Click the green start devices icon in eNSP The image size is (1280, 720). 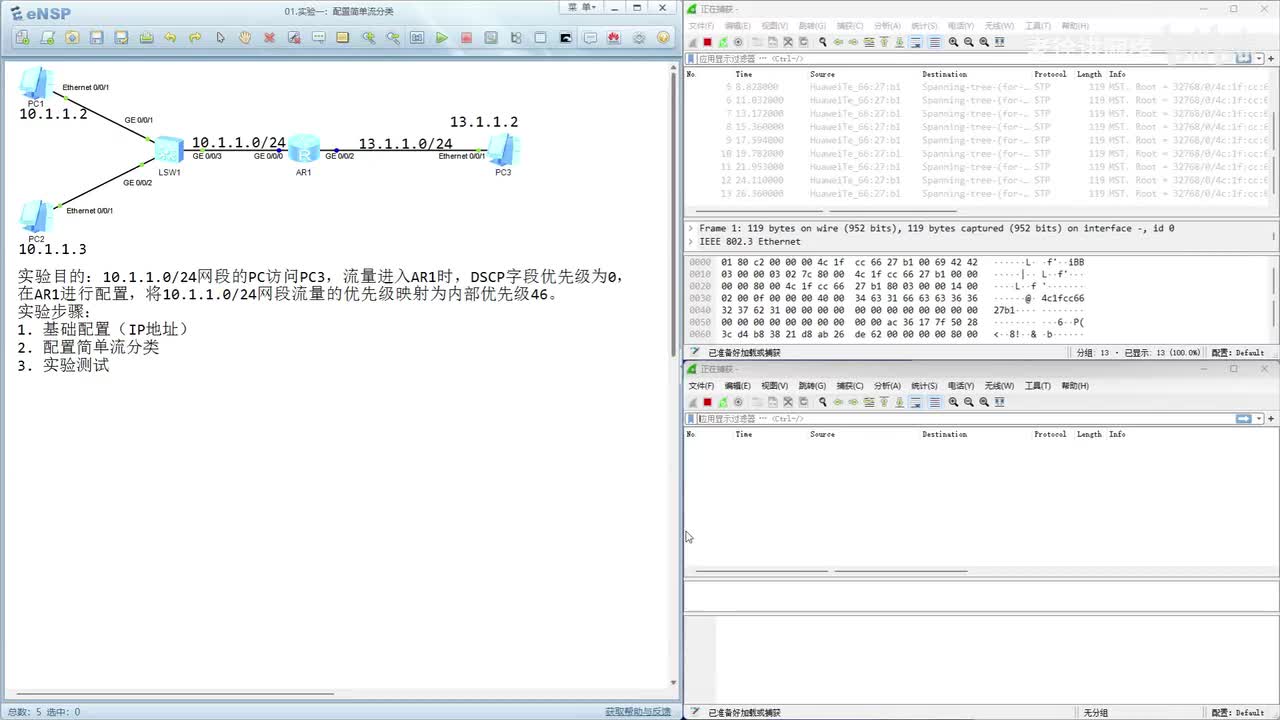(441, 38)
